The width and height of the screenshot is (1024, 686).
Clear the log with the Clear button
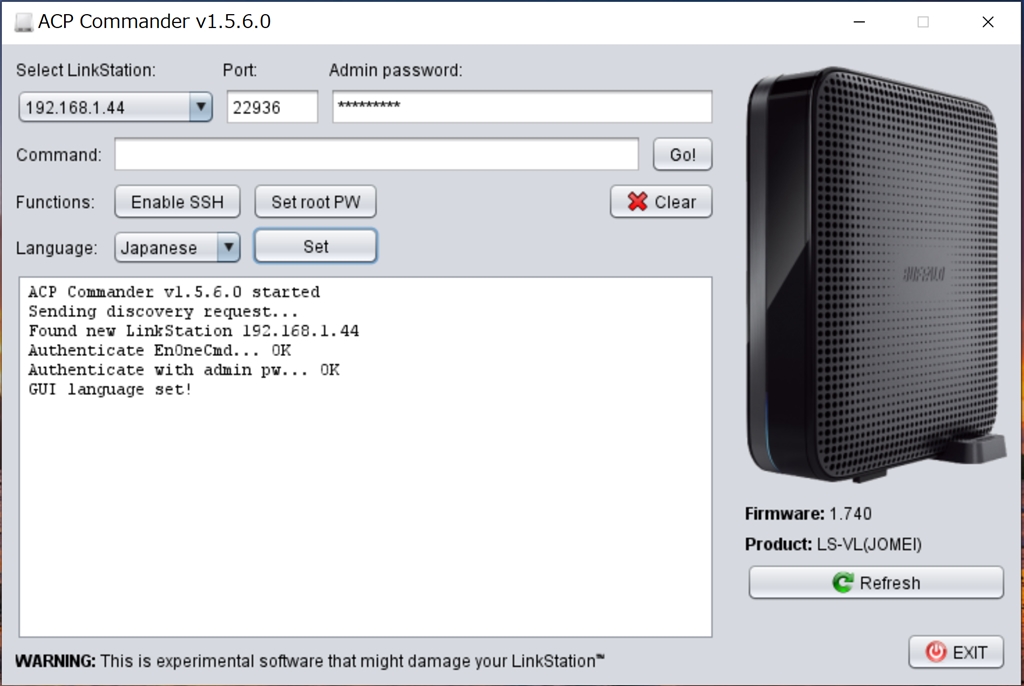(661, 202)
